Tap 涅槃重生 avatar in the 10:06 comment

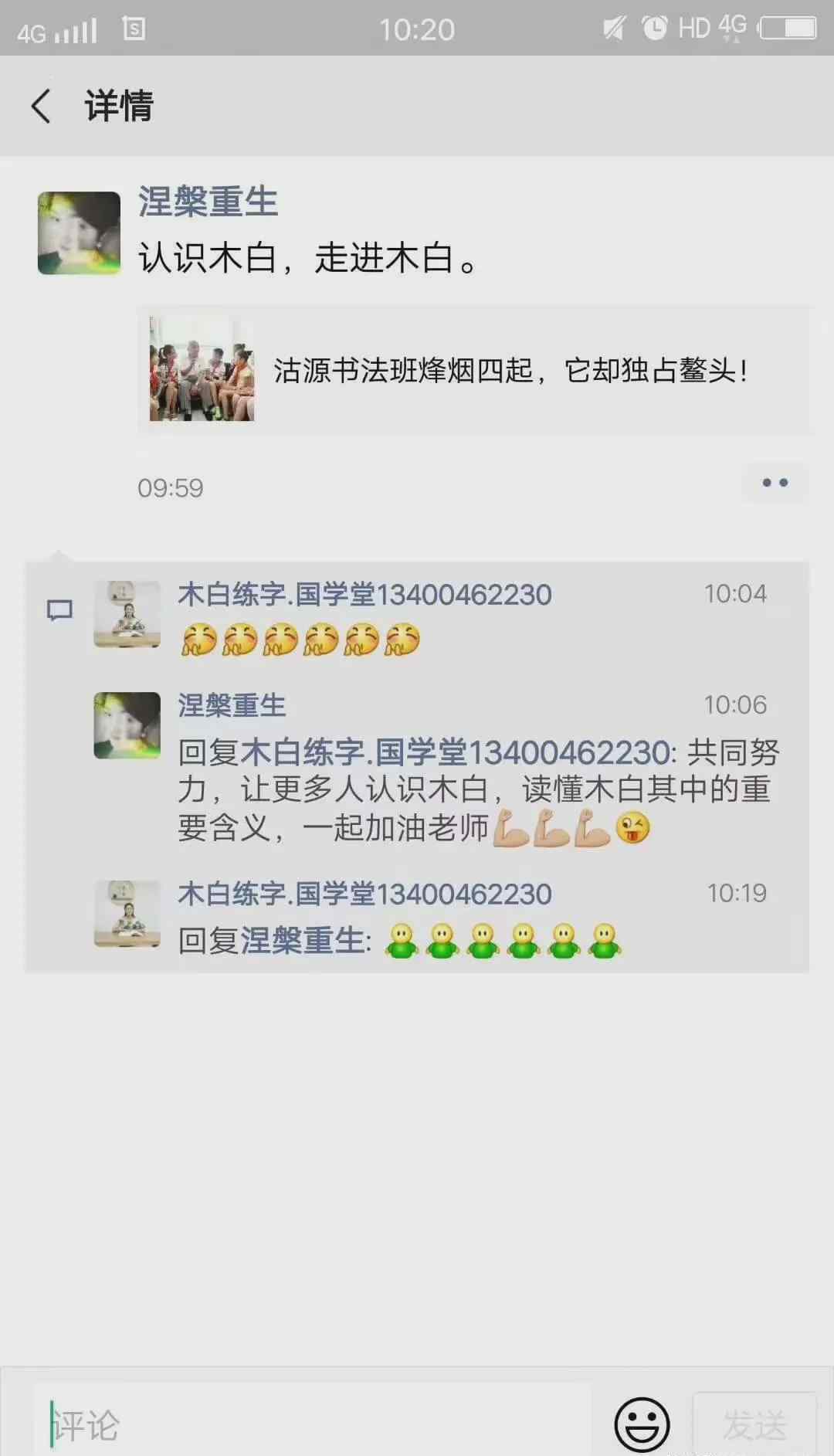[127, 725]
